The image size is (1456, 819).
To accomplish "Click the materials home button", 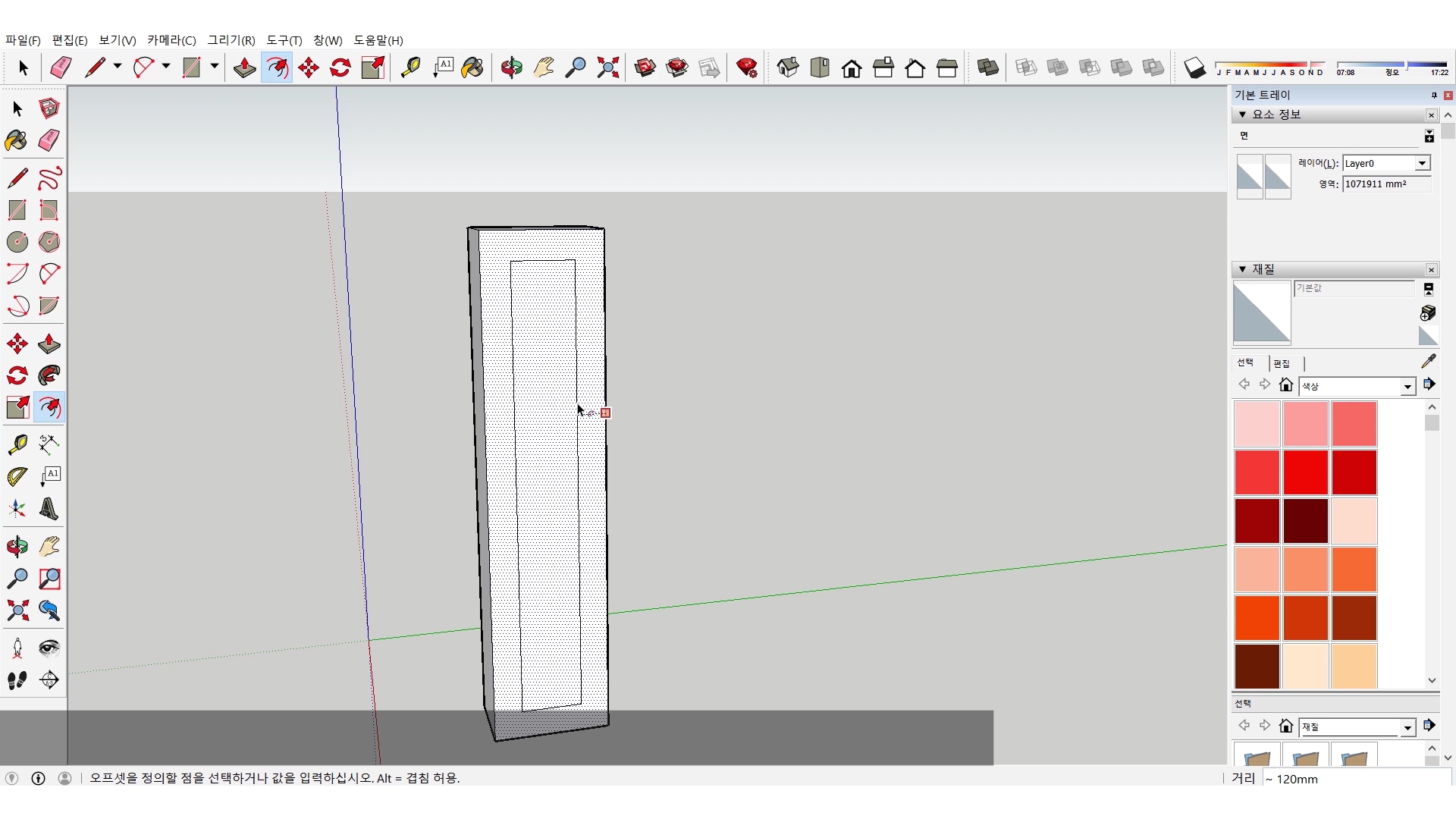I will [x=1285, y=384].
